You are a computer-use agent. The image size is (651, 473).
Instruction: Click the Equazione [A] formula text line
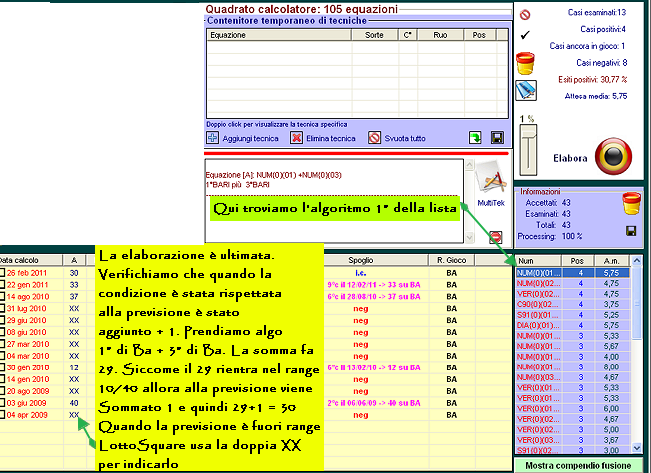[x=274, y=175]
